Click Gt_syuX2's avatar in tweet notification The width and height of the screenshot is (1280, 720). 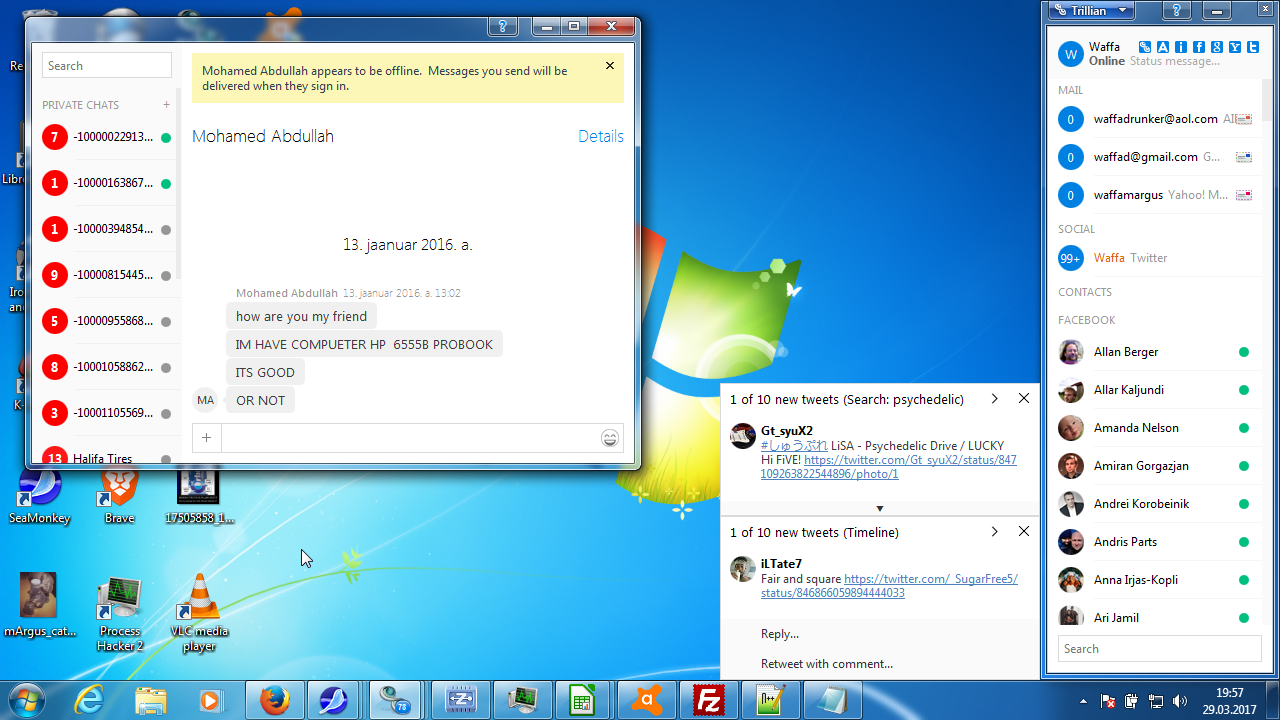(743, 436)
